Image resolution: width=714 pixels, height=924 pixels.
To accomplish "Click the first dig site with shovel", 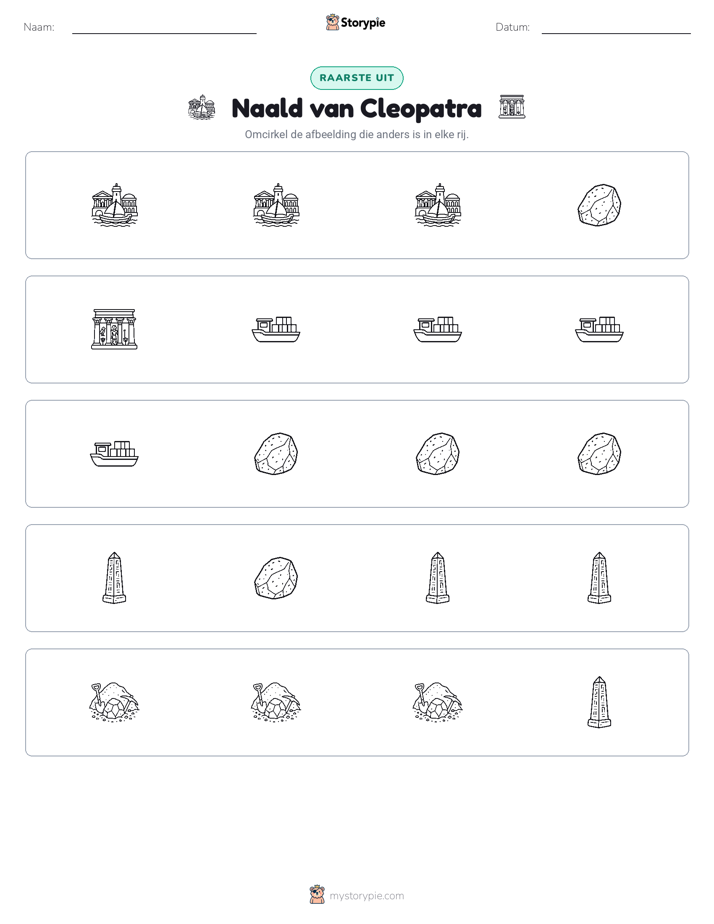I will pos(114,702).
